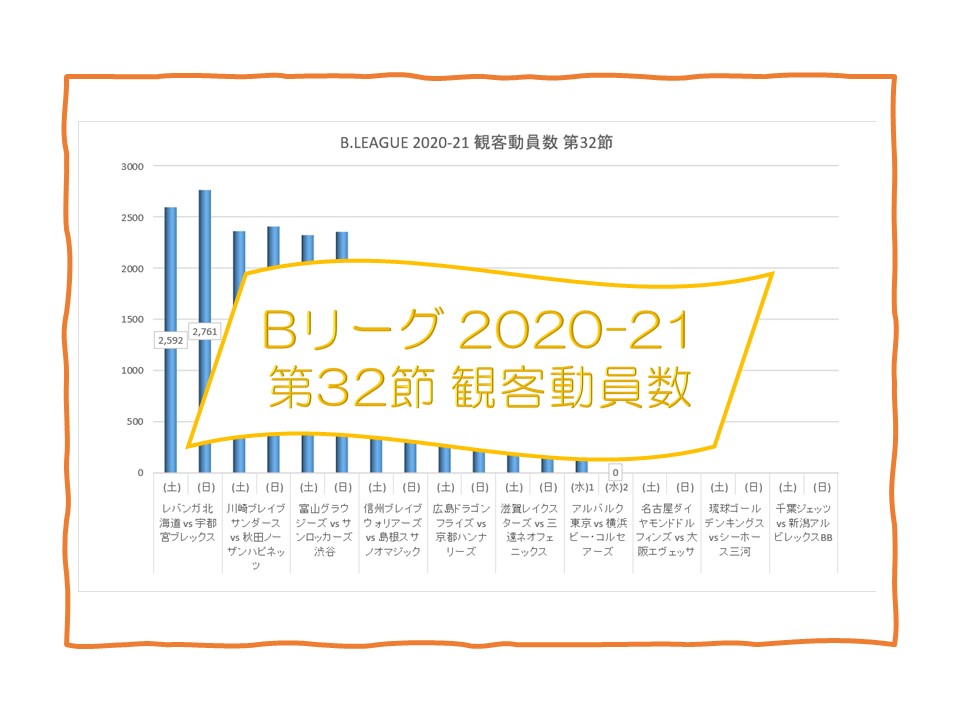Click (日) label above 広島ドラゴンフライズ matchup

[x=480, y=487]
